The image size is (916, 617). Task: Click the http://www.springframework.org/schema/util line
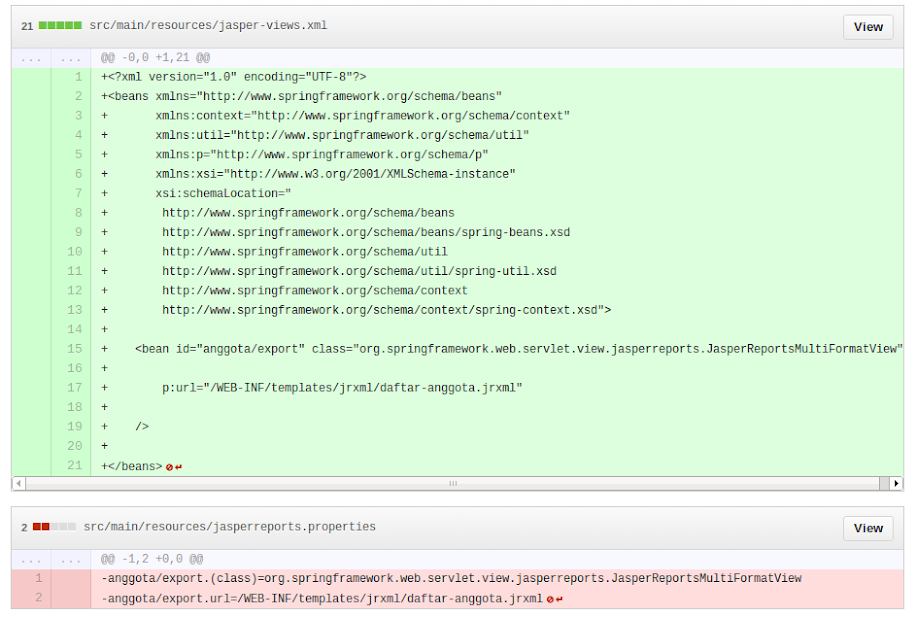tap(305, 252)
